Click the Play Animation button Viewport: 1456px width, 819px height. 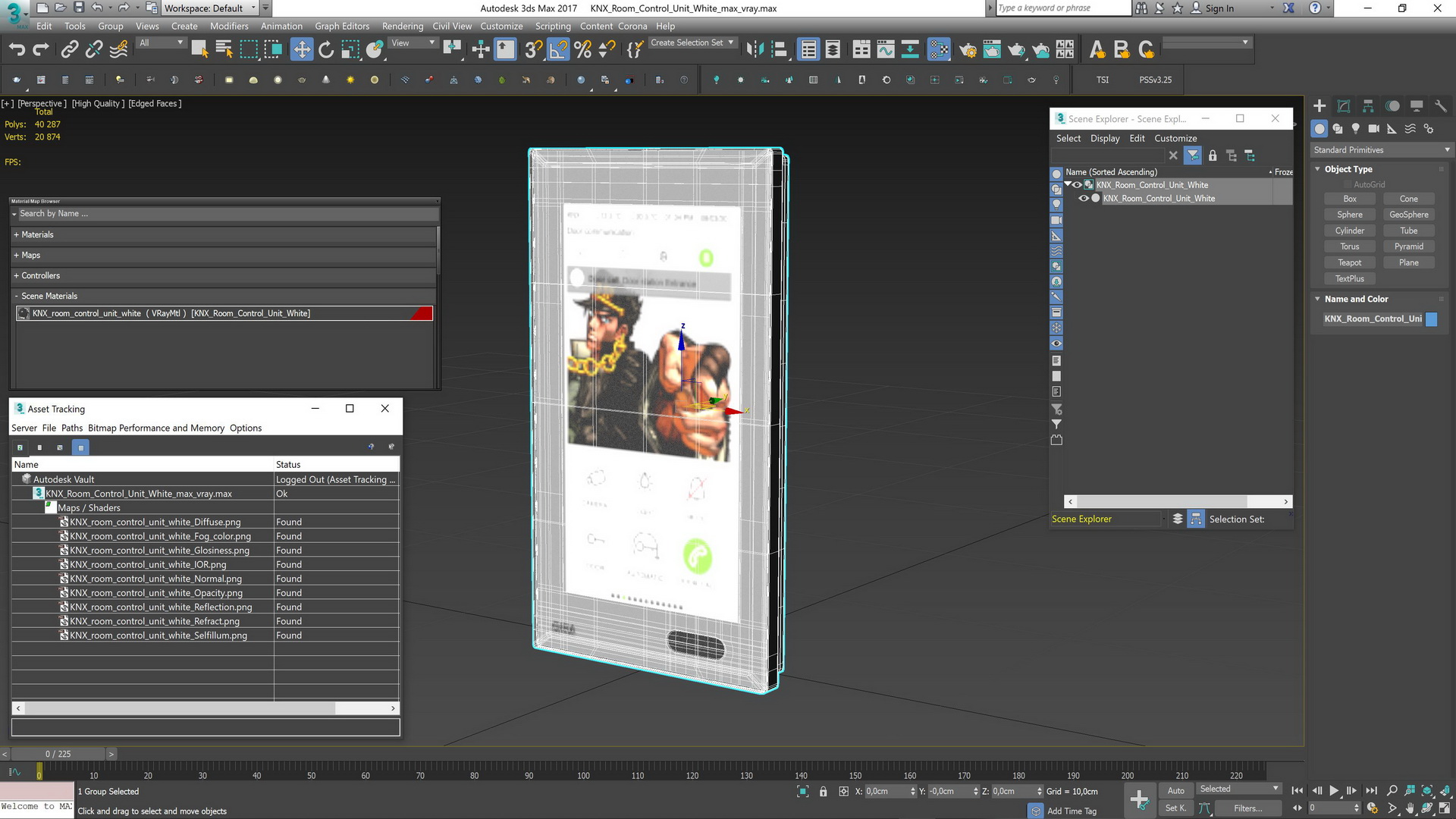click(1334, 791)
